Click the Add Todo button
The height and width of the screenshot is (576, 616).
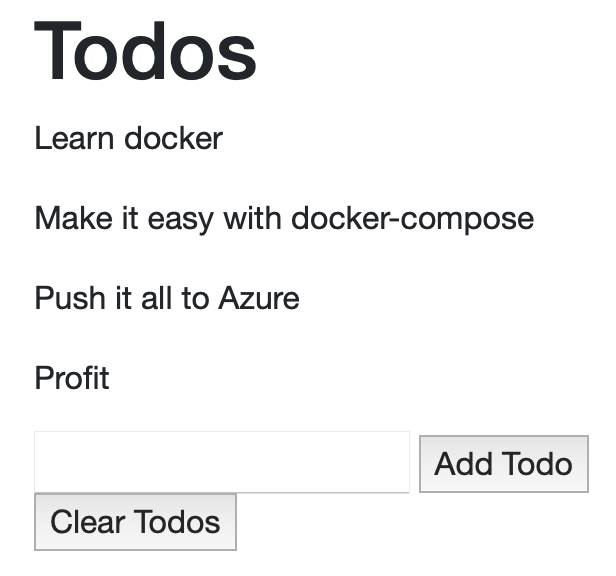click(x=503, y=464)
